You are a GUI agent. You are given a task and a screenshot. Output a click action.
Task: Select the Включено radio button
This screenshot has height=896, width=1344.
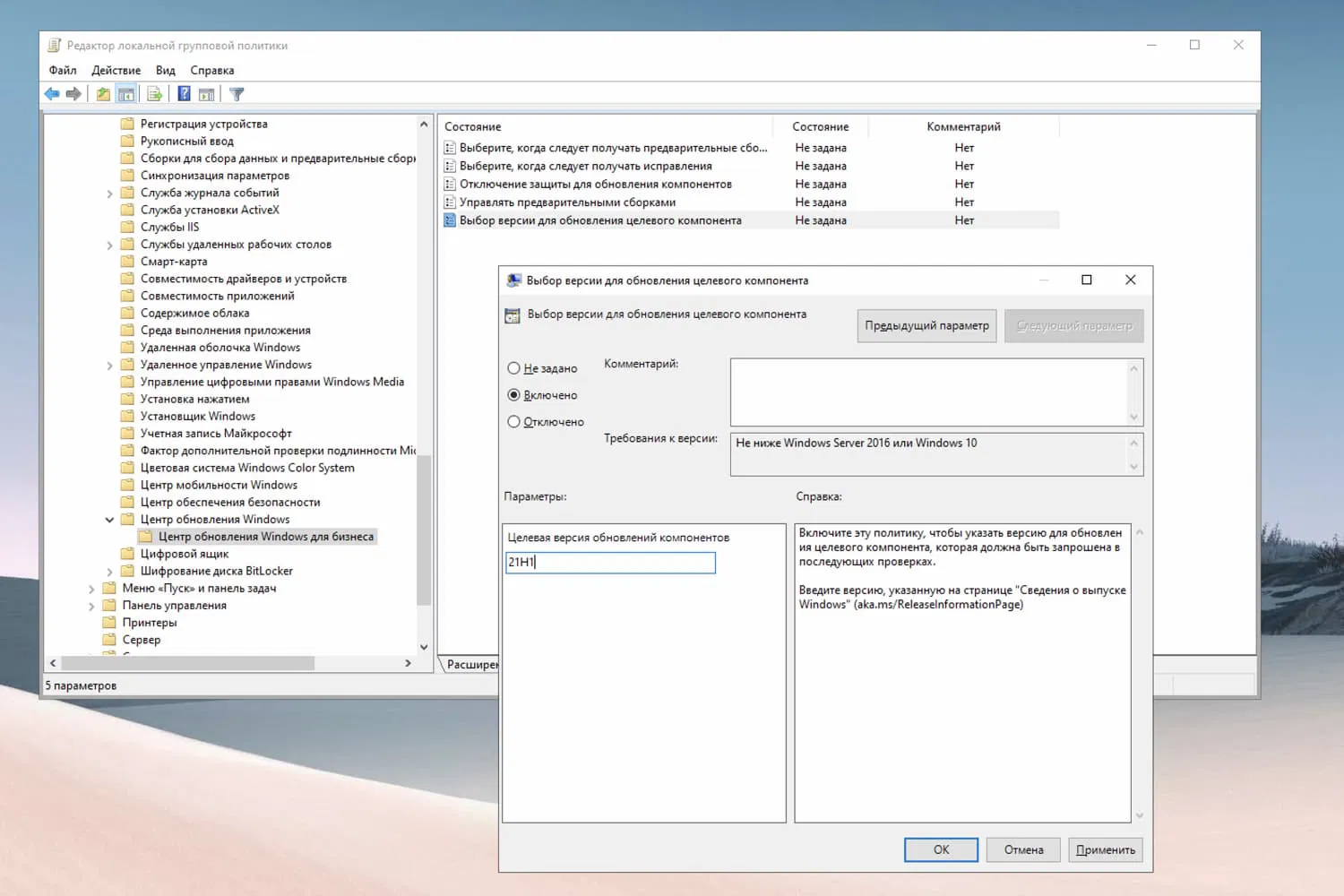tap(513, 395)
